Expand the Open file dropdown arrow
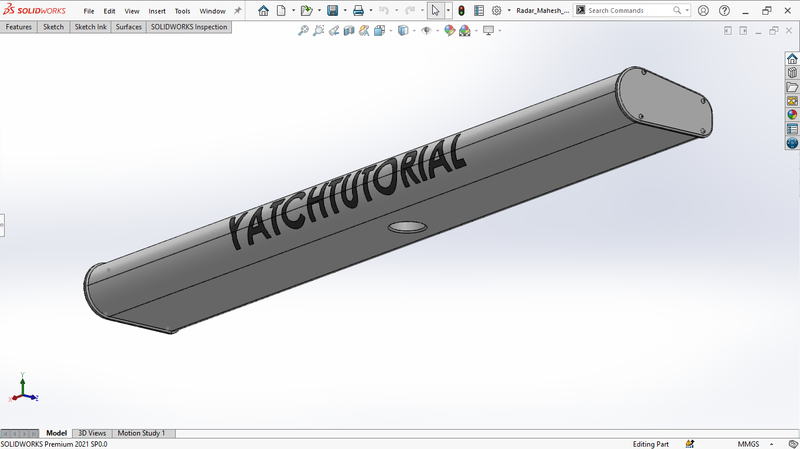The height and width of the screenshot is (449, 800). pyautogui.click(x=319, y=10)
